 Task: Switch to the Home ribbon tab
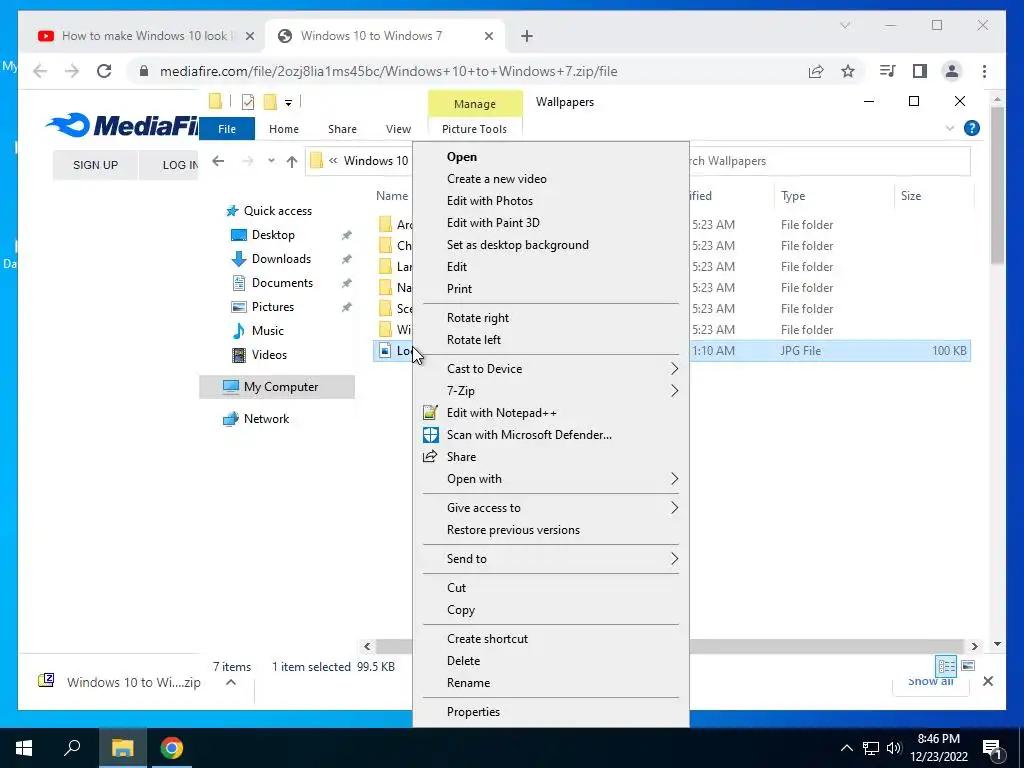pos(283,129)
